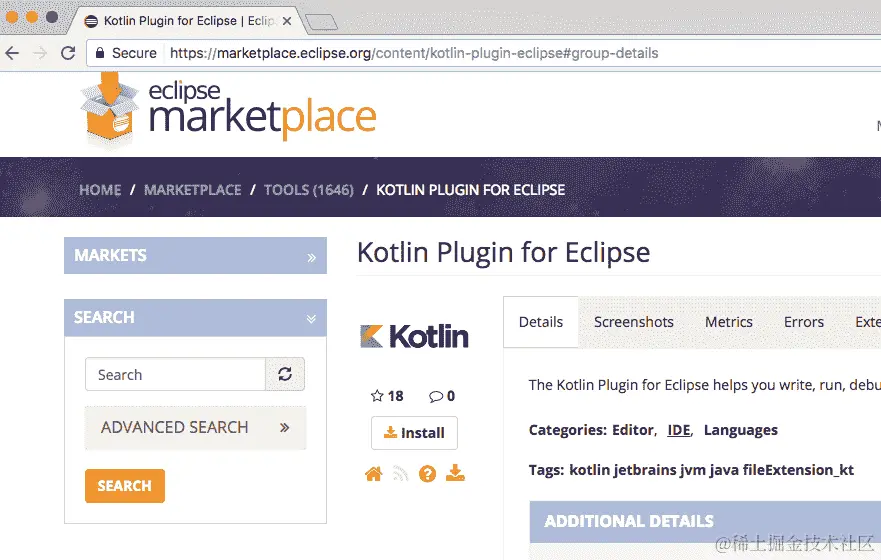
Task: Click the Install button
Action: tap(414, 433)
